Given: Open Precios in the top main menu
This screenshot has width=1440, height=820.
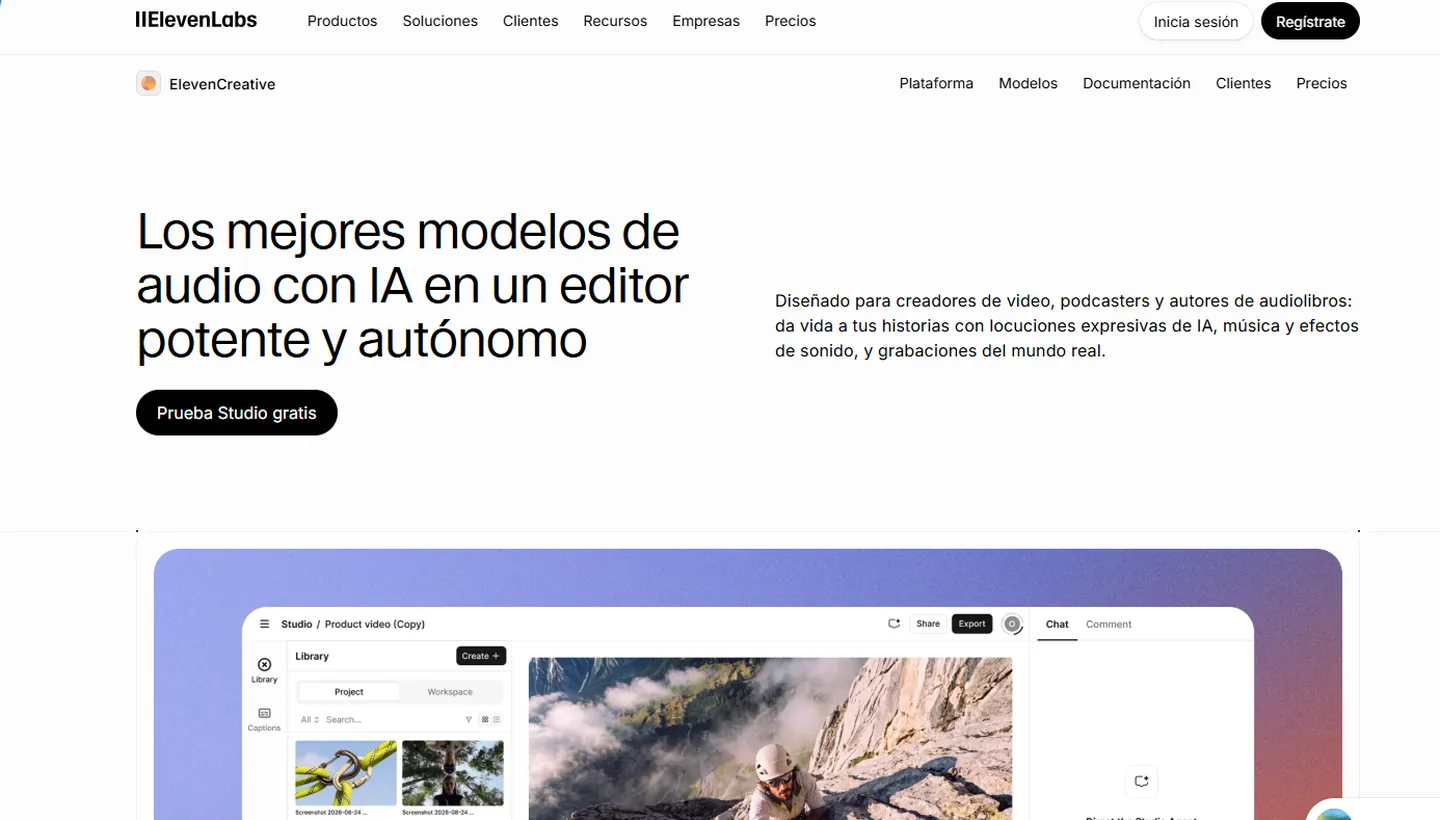Looking at the screenshot, I should [x=790, y=21].
